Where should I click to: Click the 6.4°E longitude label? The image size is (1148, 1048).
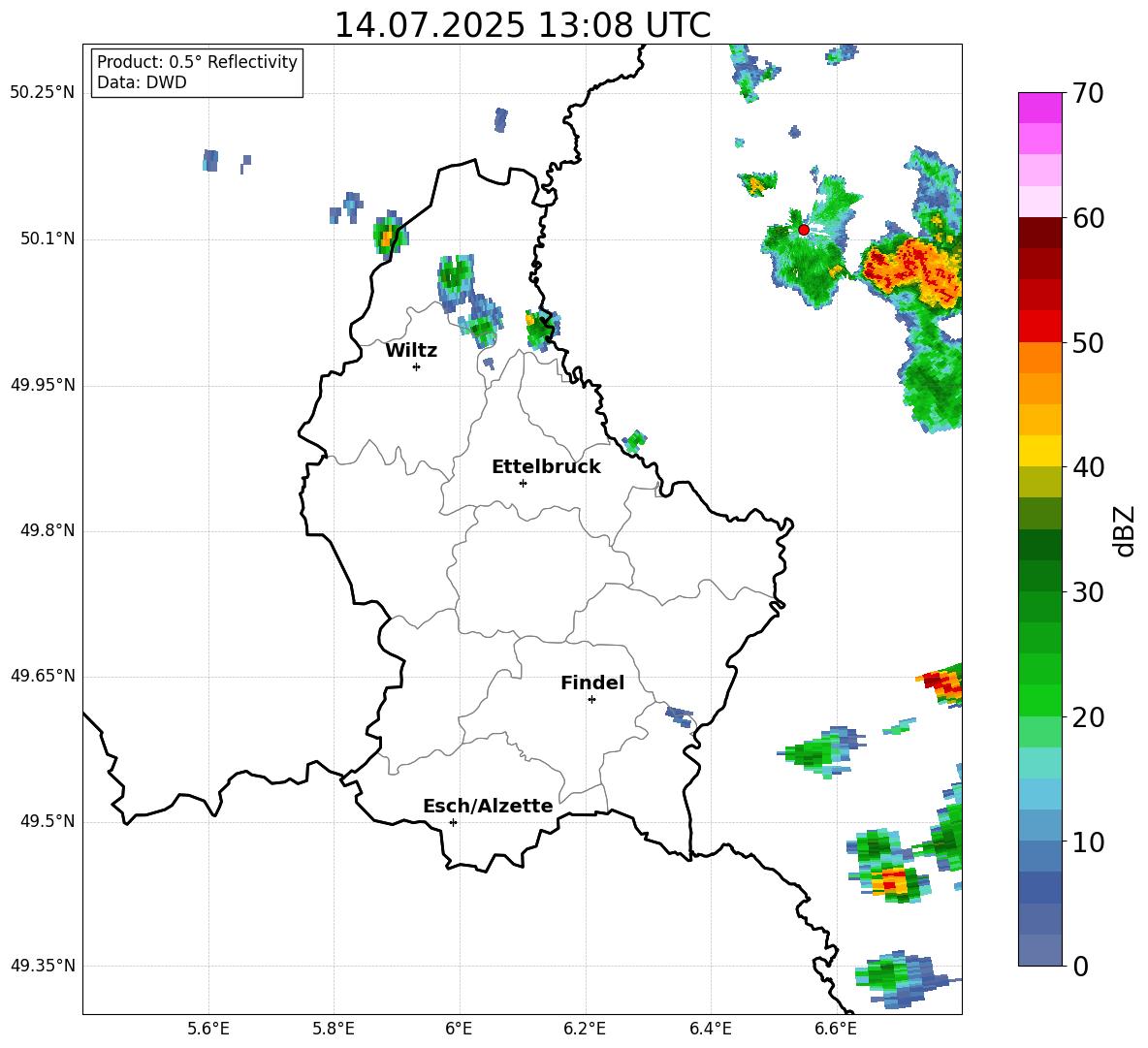(710, 1029)
